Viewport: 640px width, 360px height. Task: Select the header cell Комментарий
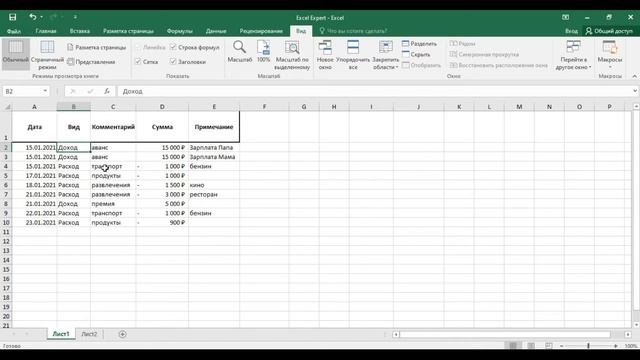coord(113,127)
